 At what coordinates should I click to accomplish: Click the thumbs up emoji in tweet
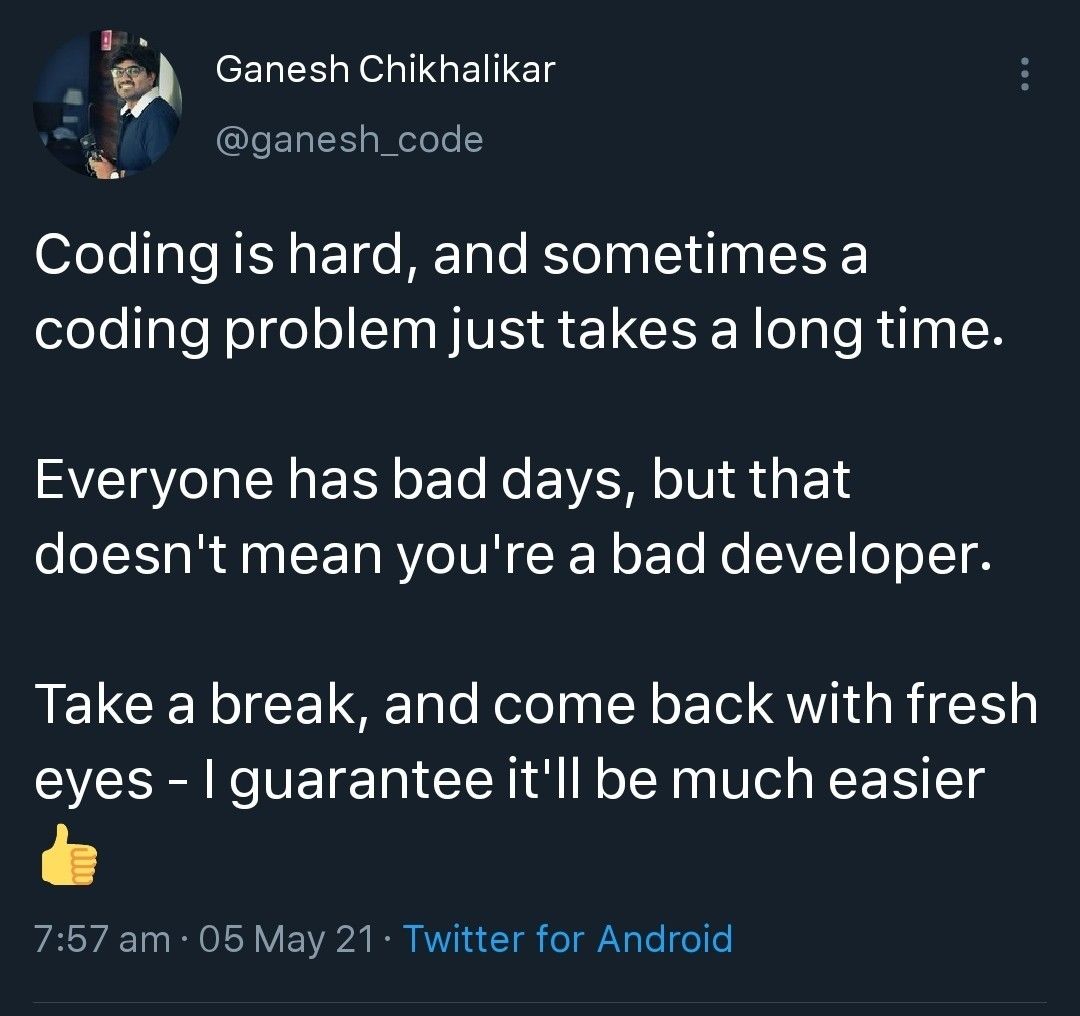(x=68, y=854)
